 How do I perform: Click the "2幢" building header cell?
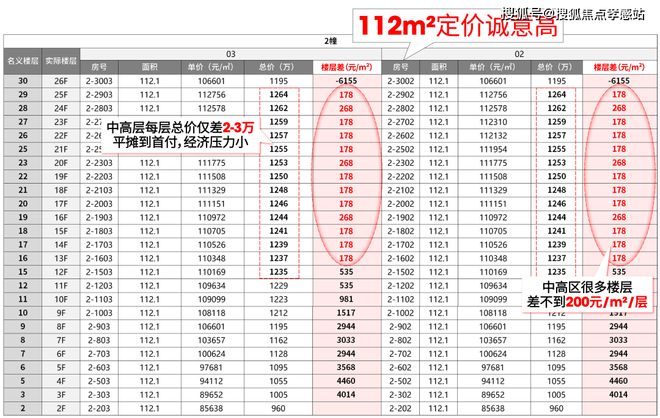[x=331, y=41]
